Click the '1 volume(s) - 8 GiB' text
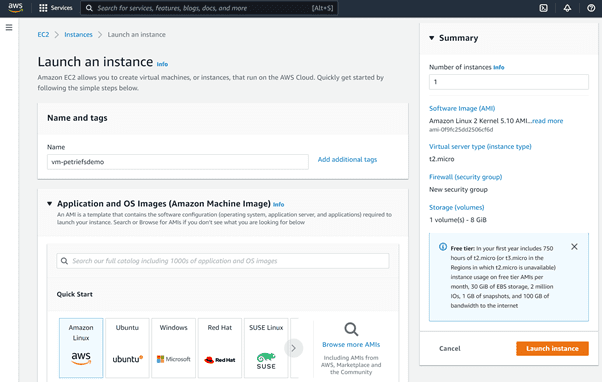Viewport: 602px width, 382px height. point(458,220)
